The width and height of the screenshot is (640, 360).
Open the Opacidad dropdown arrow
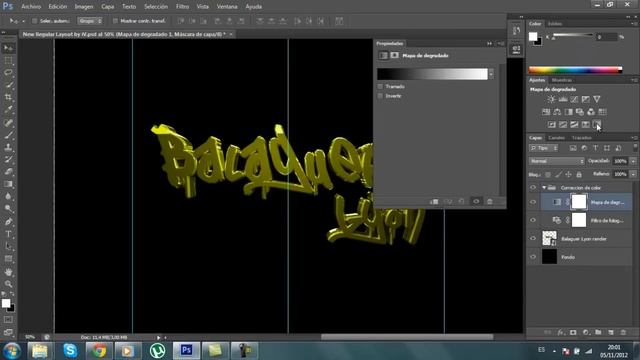click(633, 161)
